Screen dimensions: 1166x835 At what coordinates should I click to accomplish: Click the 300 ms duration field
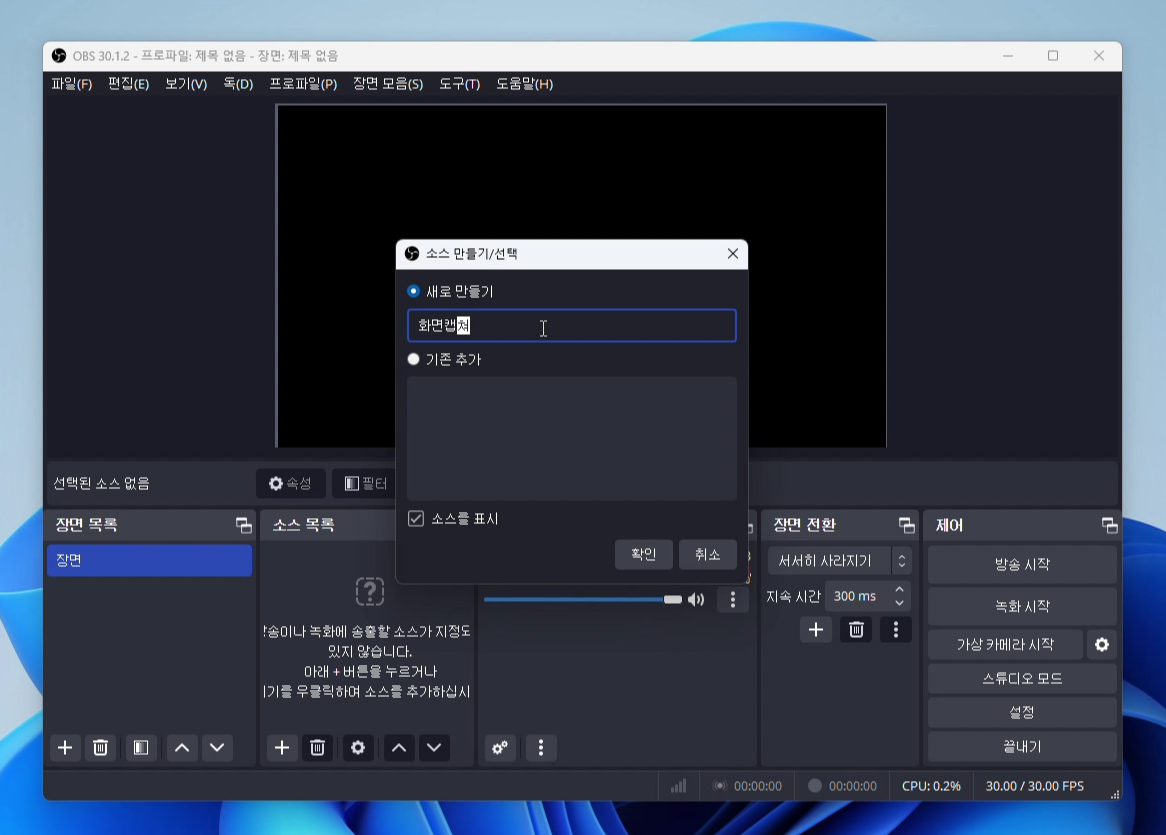[857, 596]
